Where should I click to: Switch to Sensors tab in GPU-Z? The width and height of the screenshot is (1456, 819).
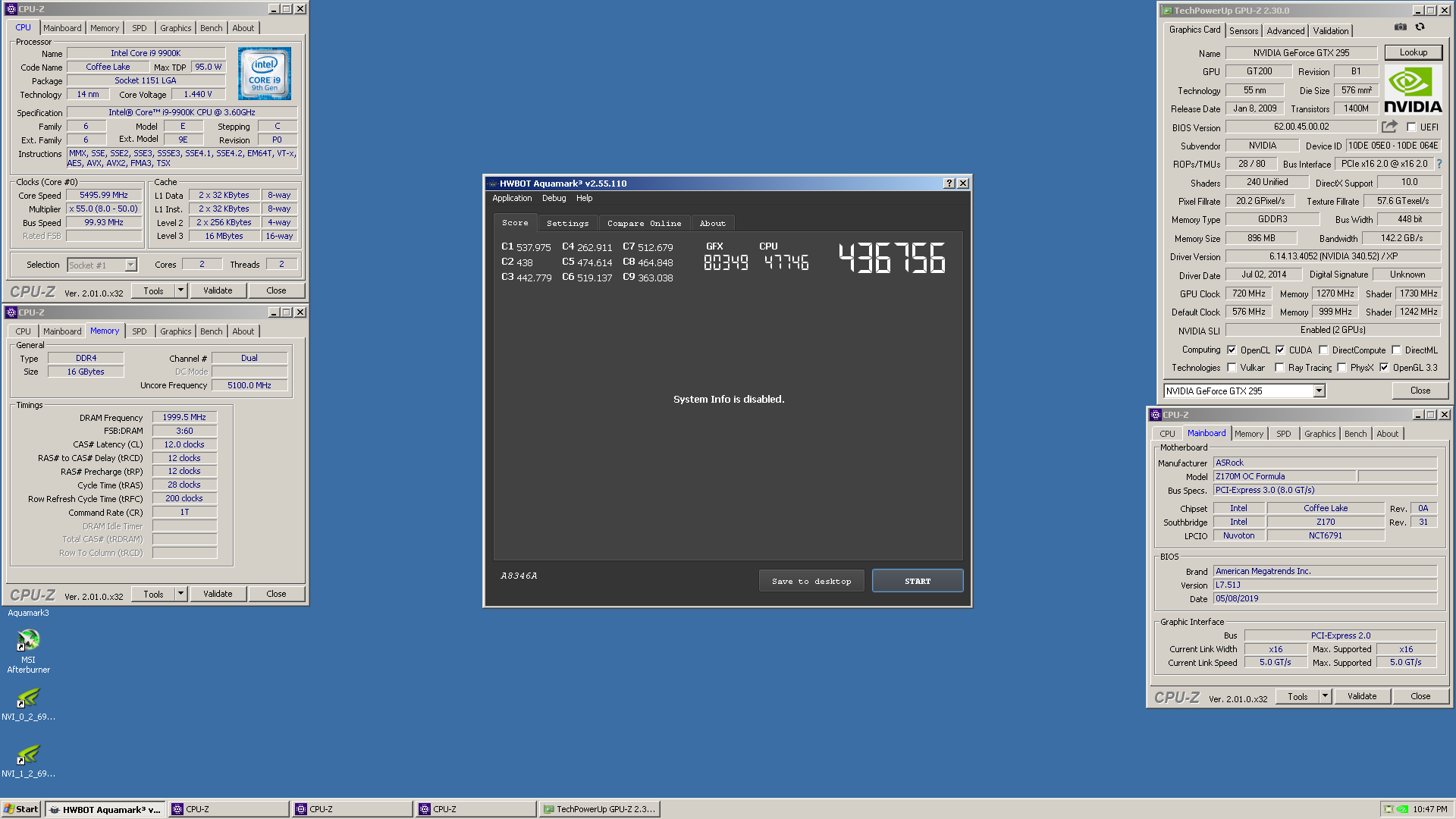pyautogui.click(x=1244, y=31)
